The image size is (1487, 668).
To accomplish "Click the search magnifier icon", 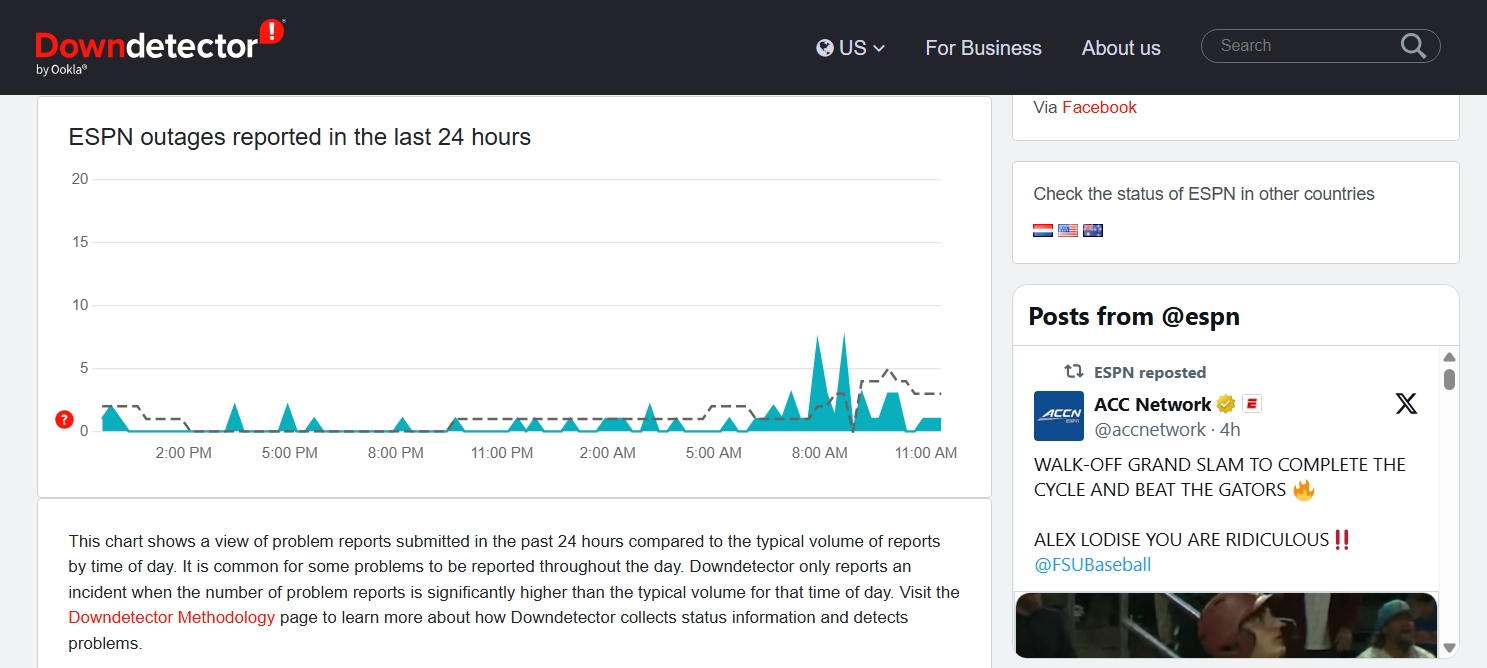I will [x=1413, y=46].
